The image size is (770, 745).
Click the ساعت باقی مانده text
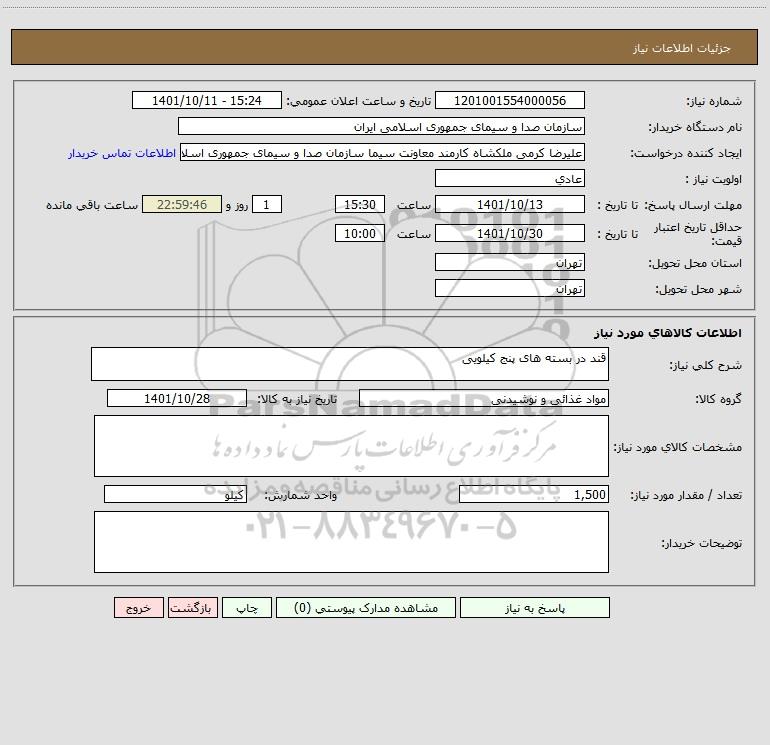(92, 206)
